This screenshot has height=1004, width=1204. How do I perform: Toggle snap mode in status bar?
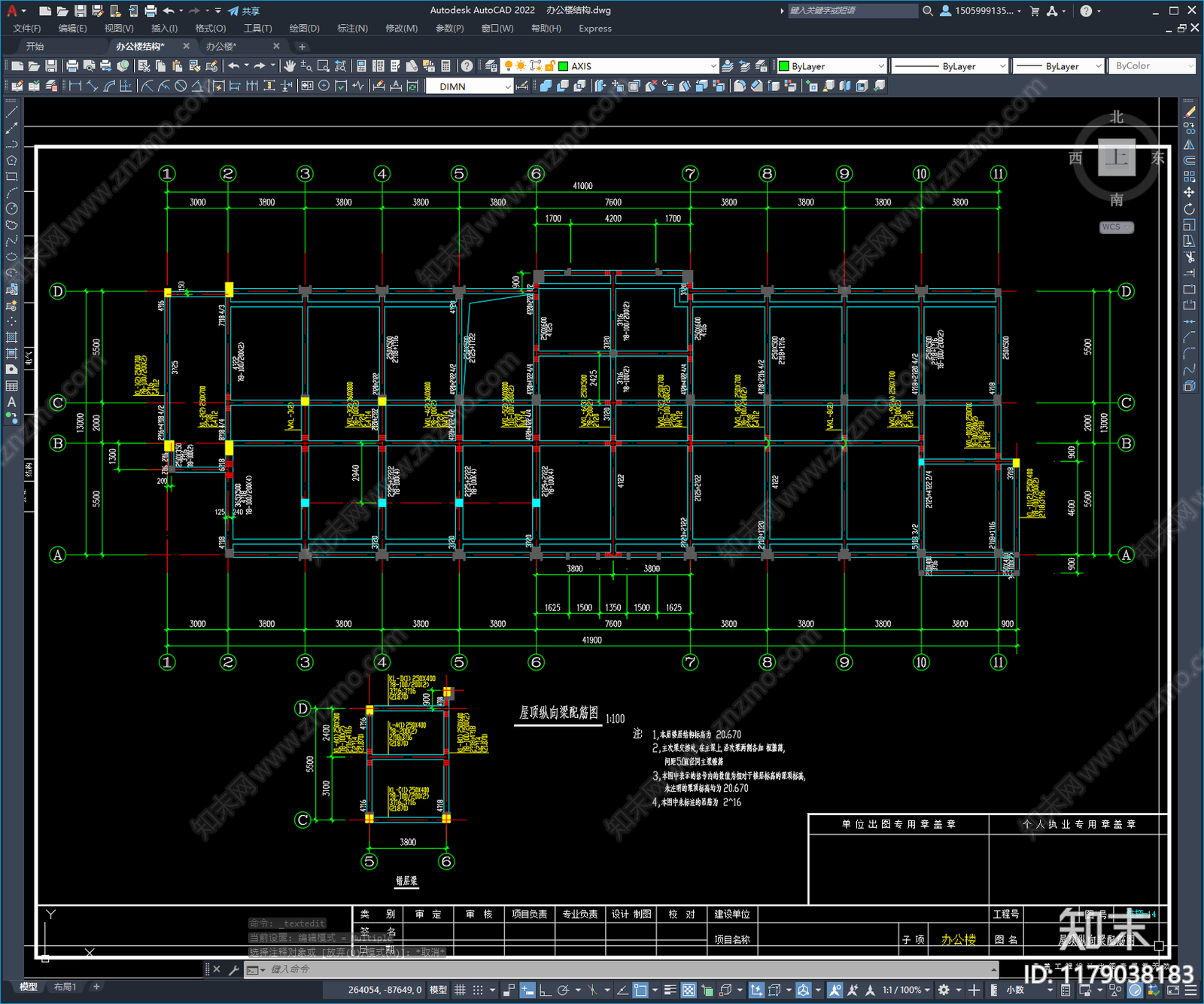tap(478, 990)
